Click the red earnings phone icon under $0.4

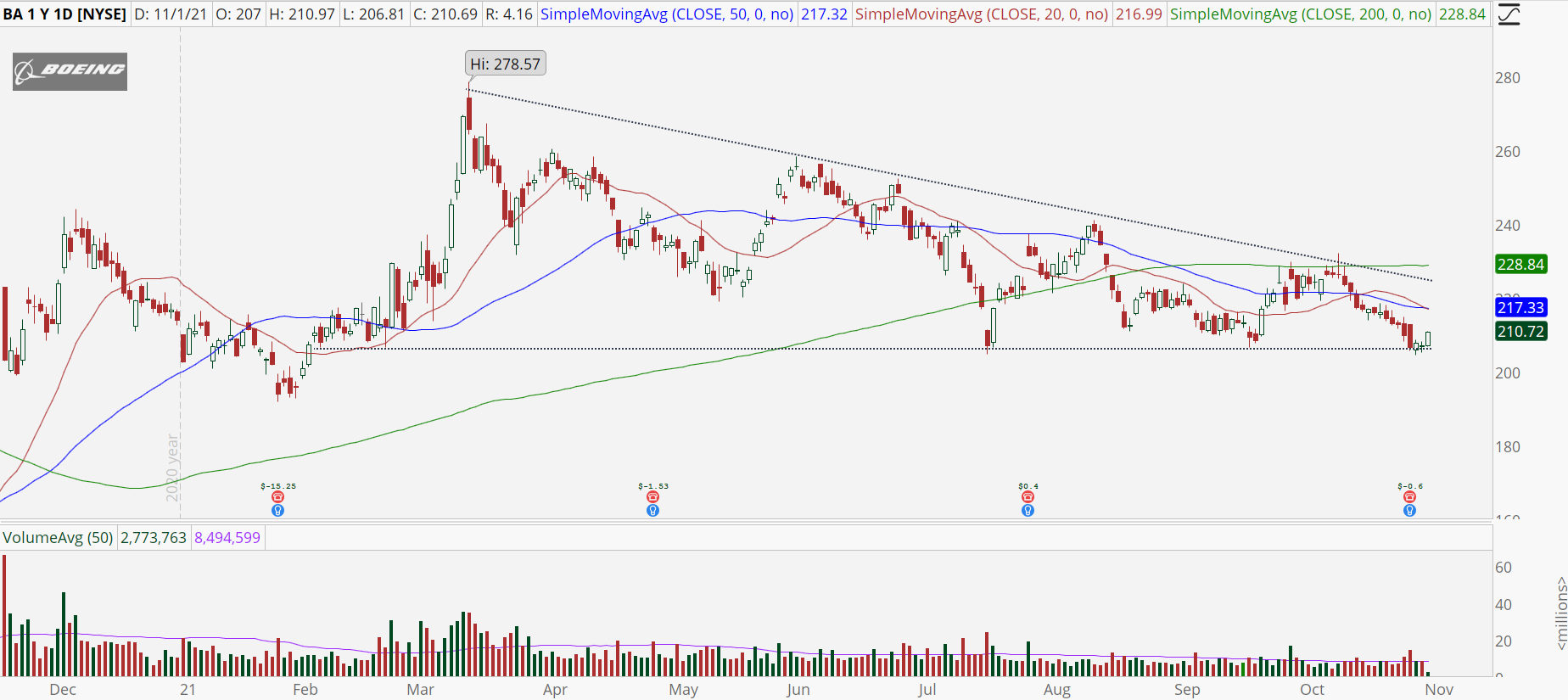1028,497
